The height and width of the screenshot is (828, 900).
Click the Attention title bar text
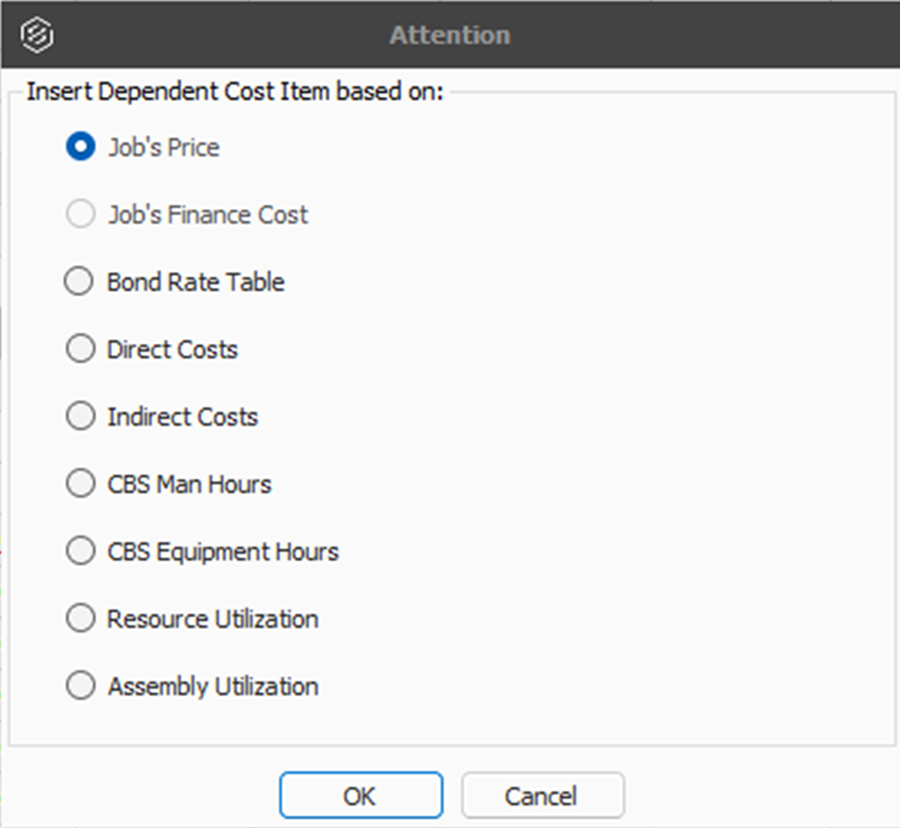coord(450,35)
